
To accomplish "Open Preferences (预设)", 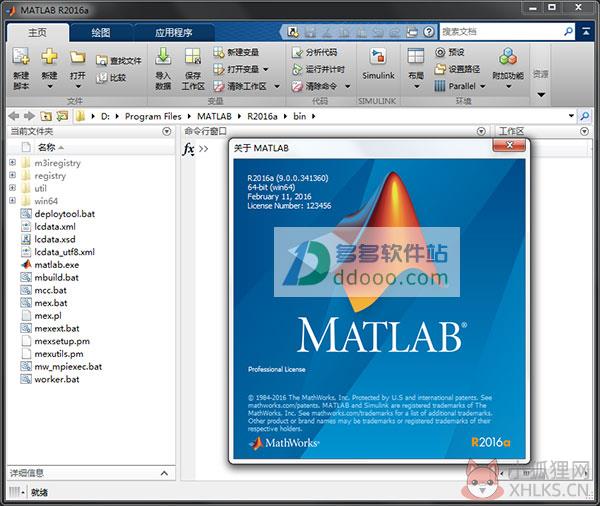I will [x=450, y=52].
